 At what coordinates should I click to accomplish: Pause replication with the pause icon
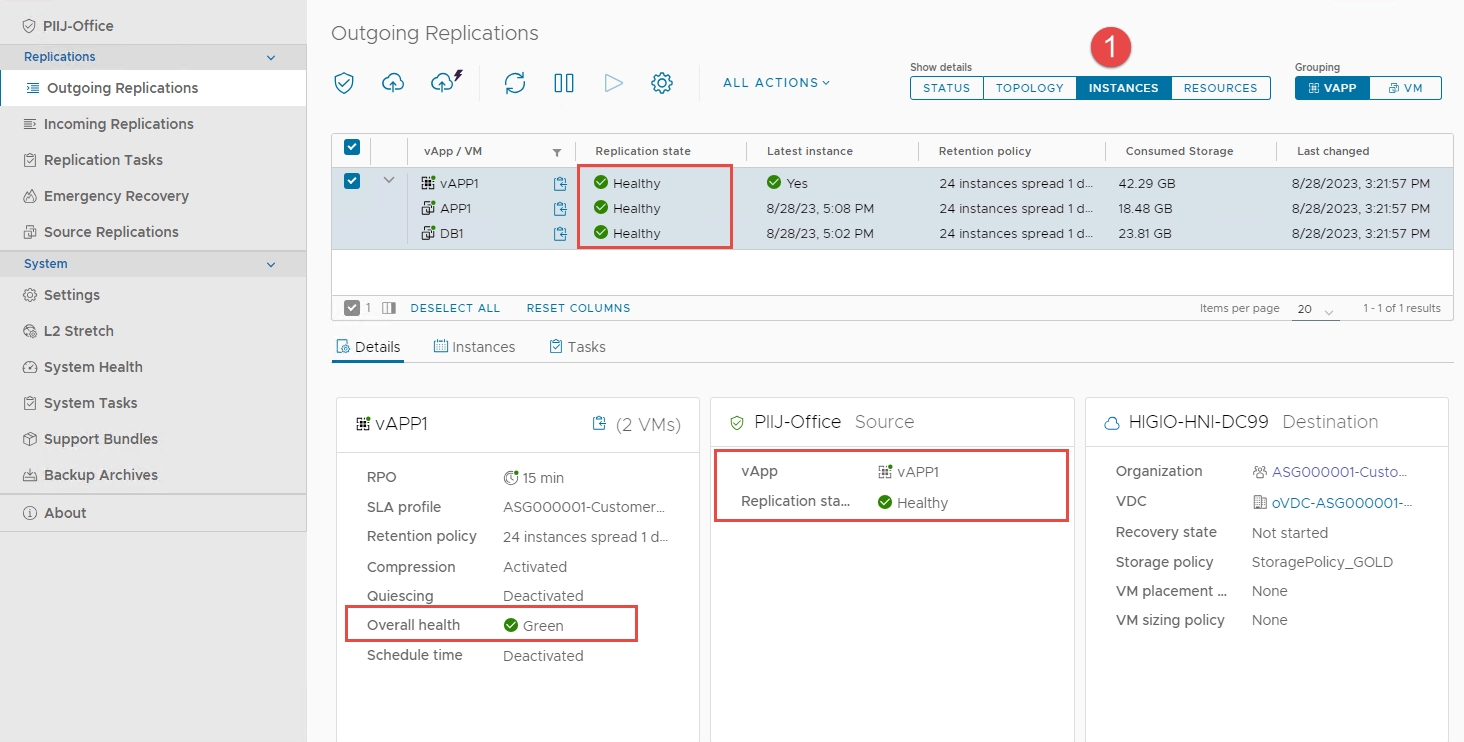tap(564, 83)
